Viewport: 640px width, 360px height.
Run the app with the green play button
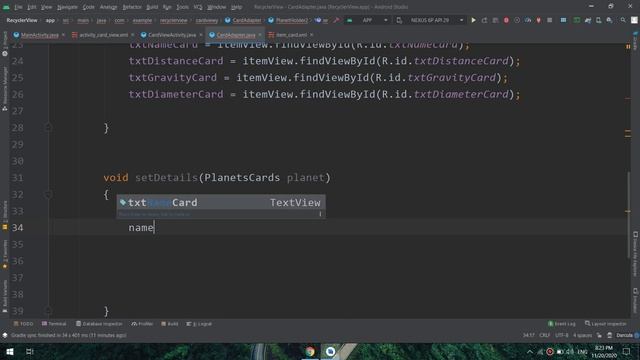click(x=473, y=20)
